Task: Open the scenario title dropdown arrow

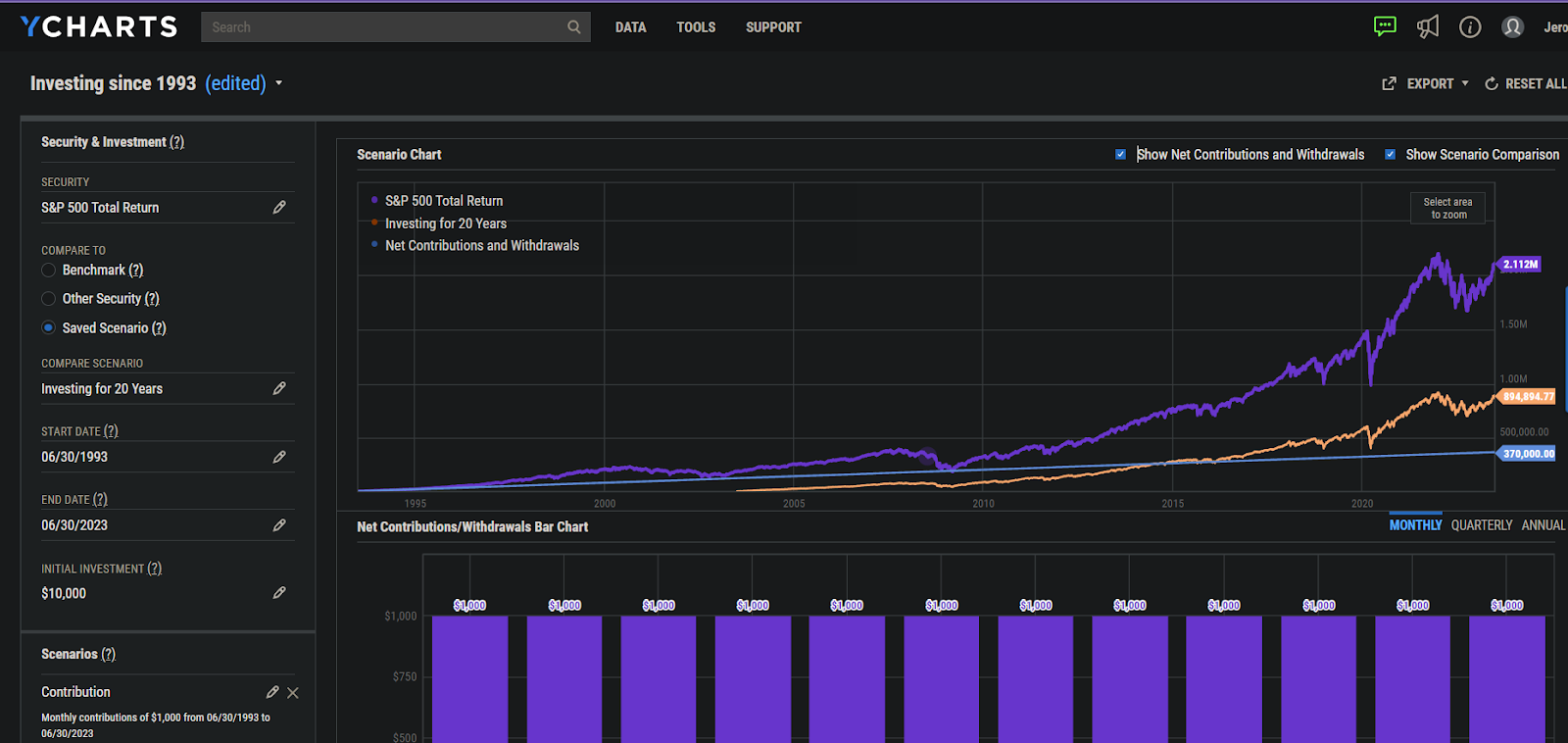Action: coord(279,83)
